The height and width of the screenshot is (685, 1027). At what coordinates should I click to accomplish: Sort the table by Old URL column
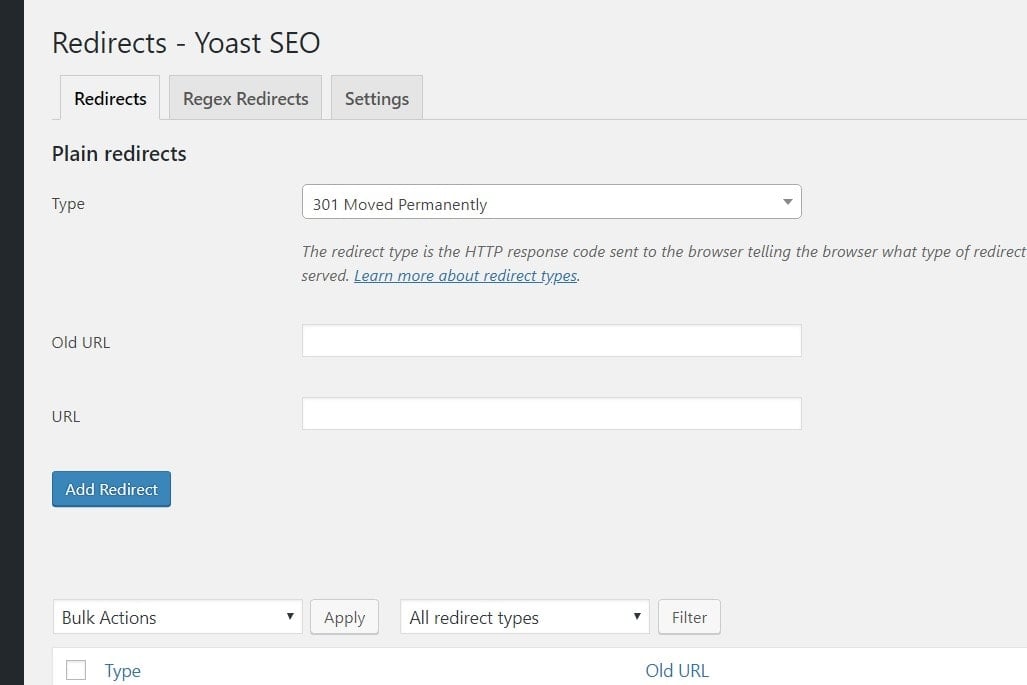[x=677, y=671]
